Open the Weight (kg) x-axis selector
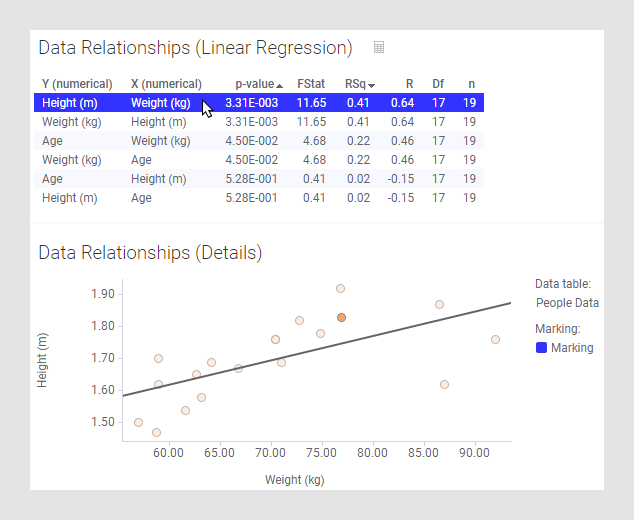 point(294,480)
